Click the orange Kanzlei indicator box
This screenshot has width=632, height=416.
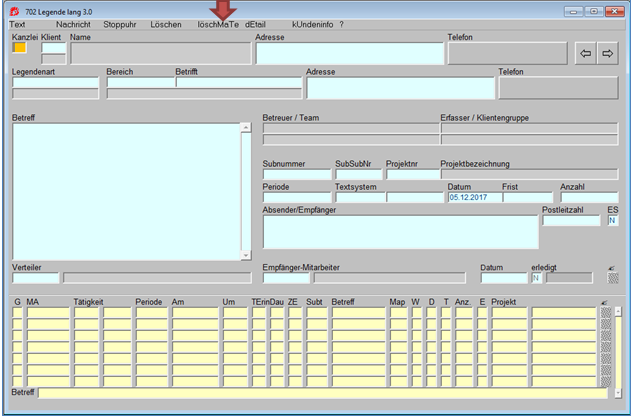19,47
